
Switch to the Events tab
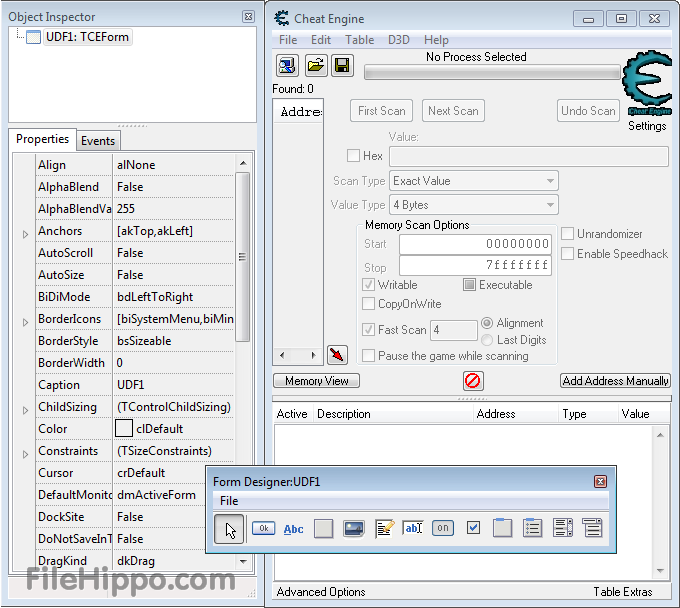[x=98, y=141]
